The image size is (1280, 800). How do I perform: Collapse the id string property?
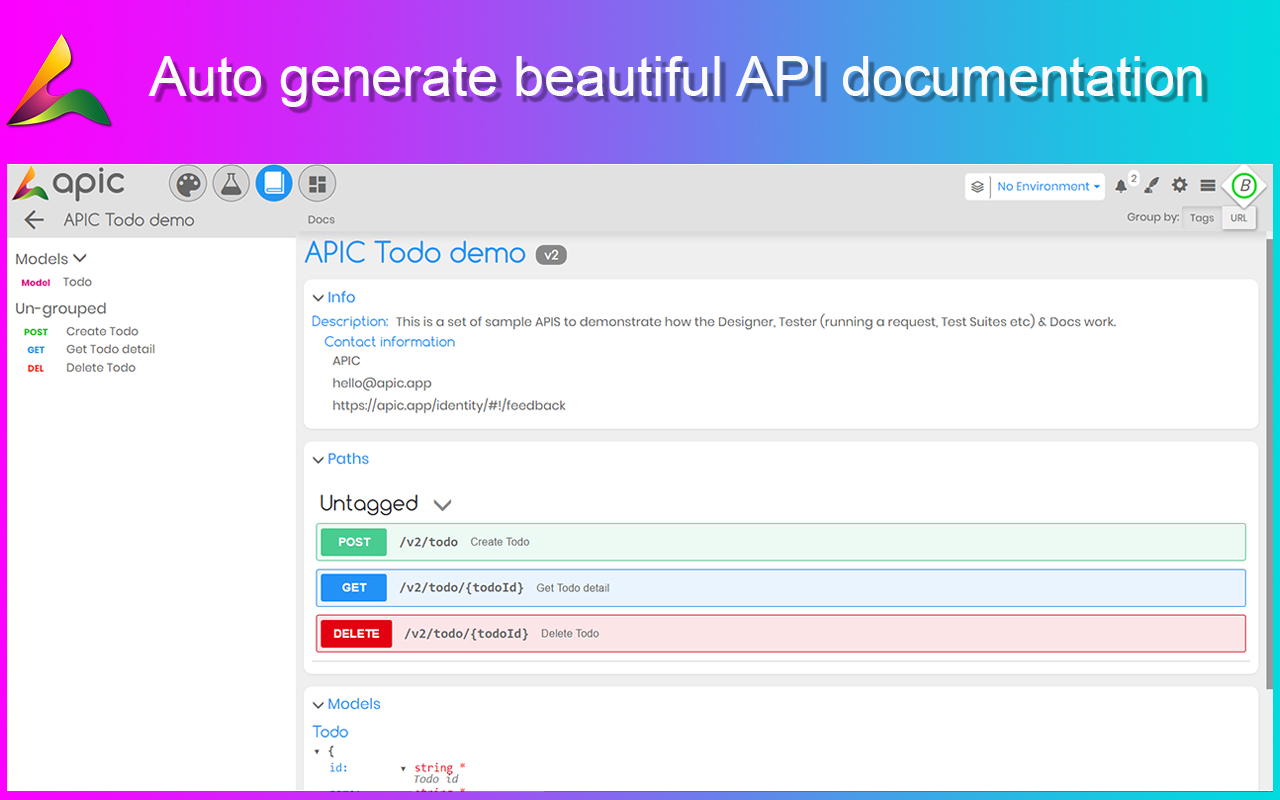(403, 769)
